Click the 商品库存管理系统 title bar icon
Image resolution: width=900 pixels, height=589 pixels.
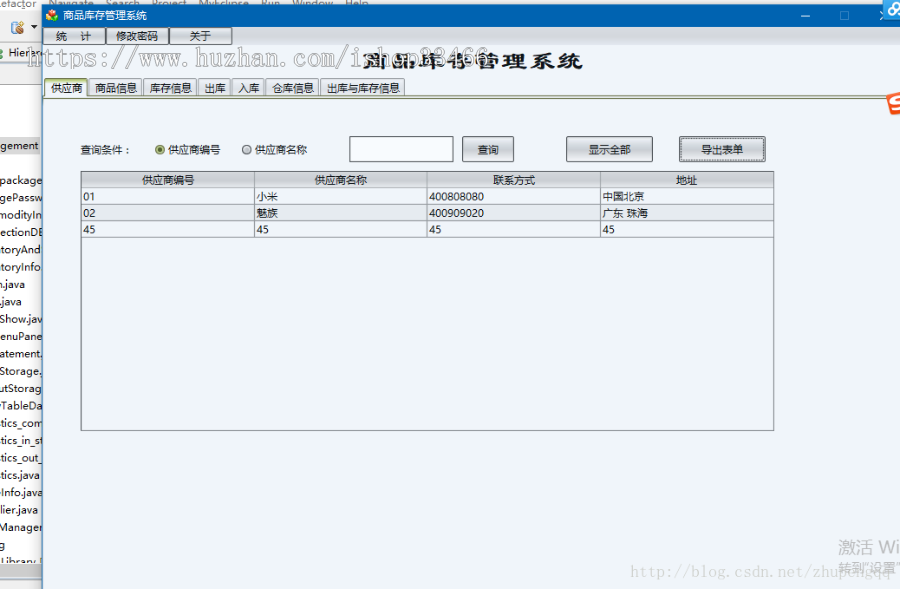[54, 14]
